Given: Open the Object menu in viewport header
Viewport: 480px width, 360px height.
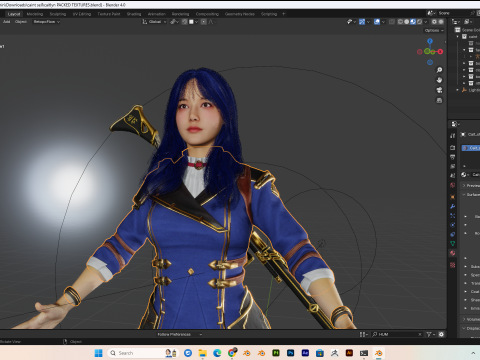Looking at the screenshot, I should [21, 22].
